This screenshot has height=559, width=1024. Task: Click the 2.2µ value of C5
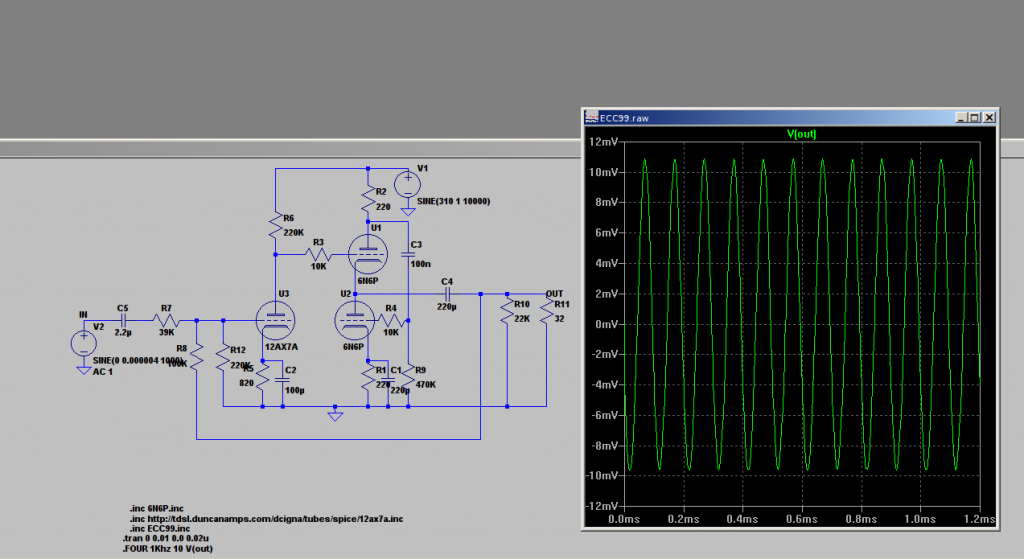click(x=123, y=332)
